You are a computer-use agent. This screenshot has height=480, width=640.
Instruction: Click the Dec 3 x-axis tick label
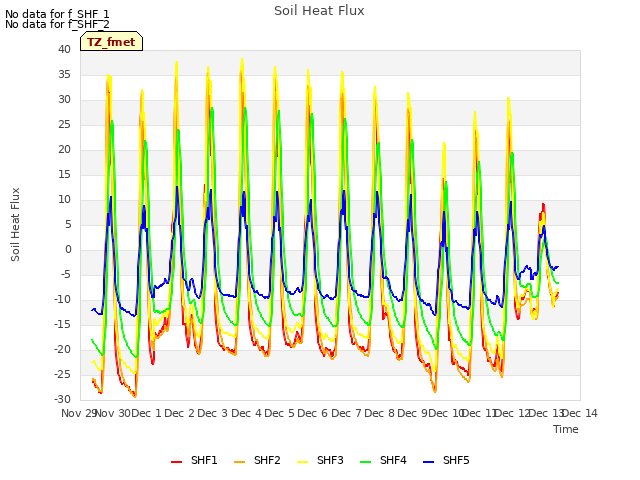click(x=213, y=413)
